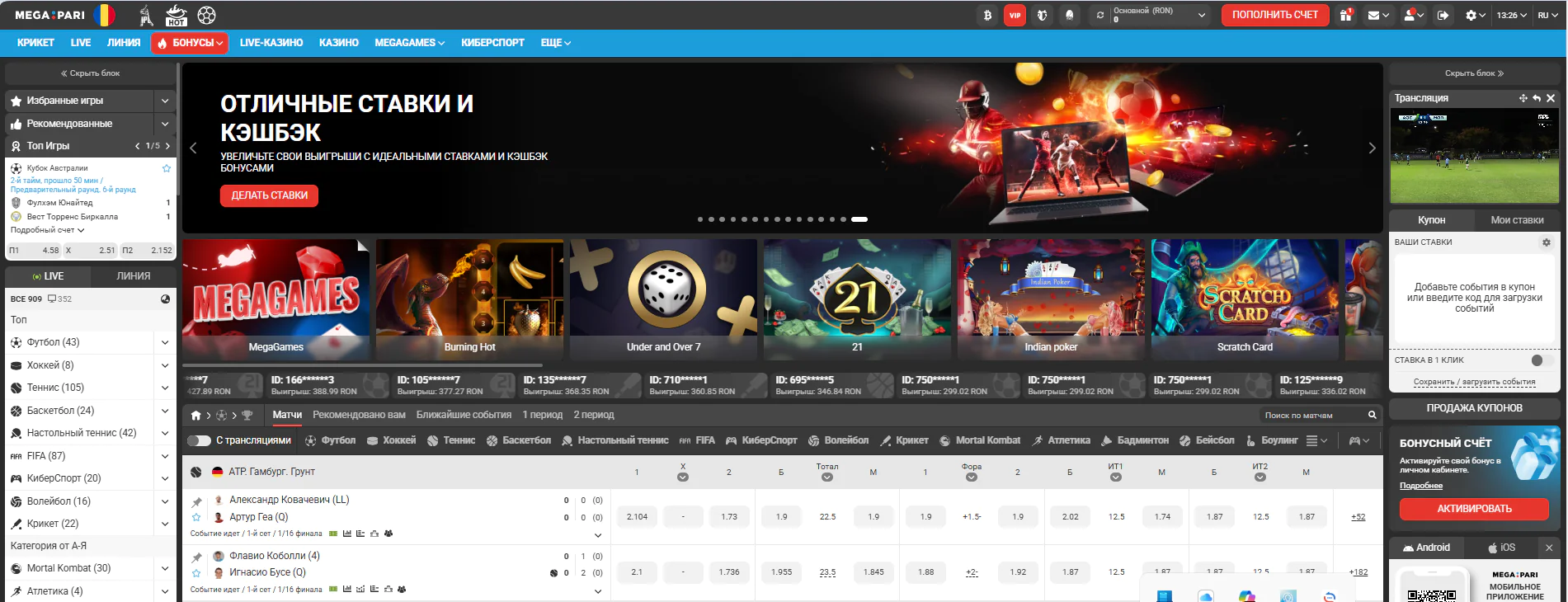Image resolution: width=1568 pixels, height=602 pixels.
Task: Add Кубок Австралии match to favorites star
Action: 167,168
